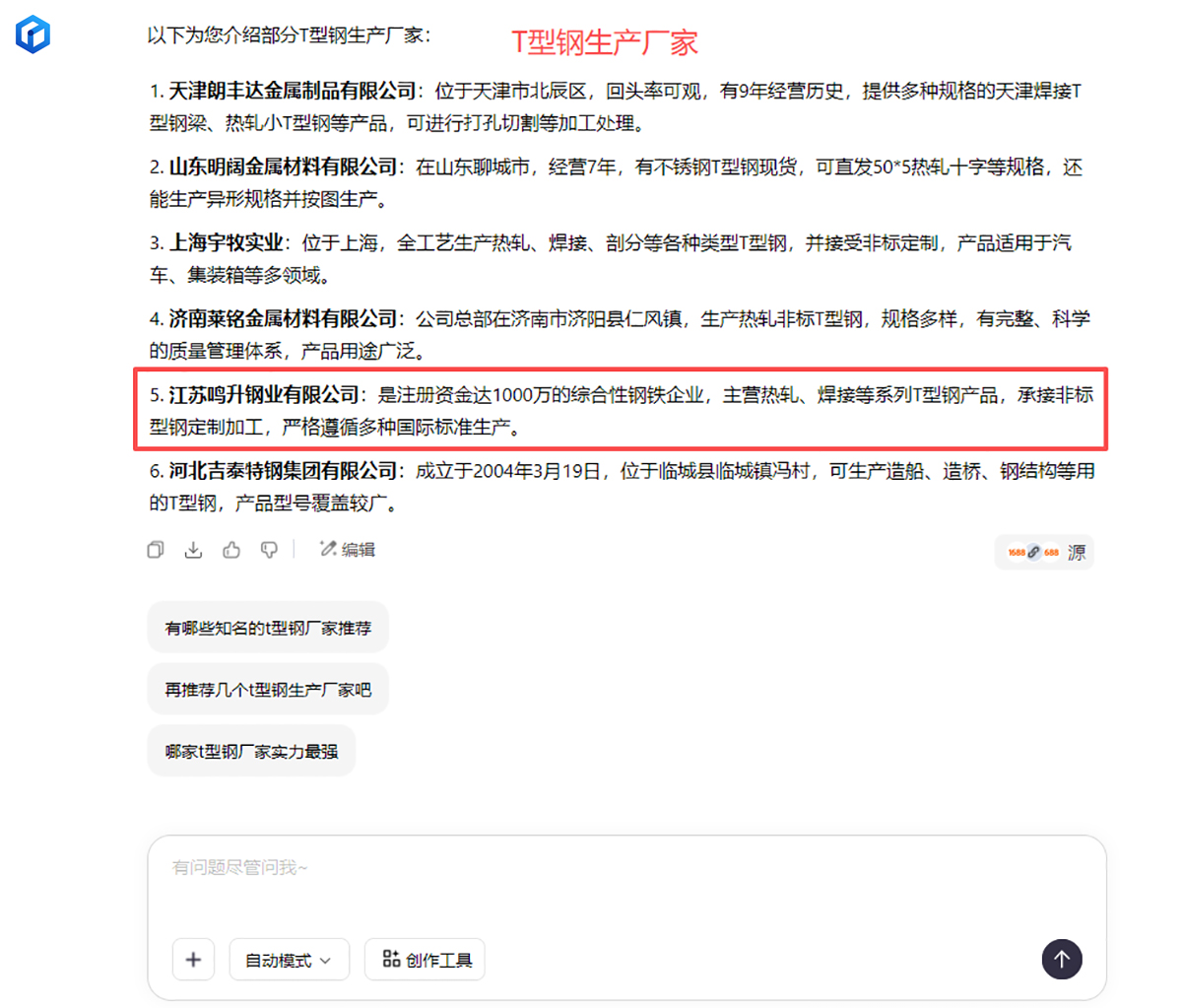Click the copy response icon

pos(156,550)
